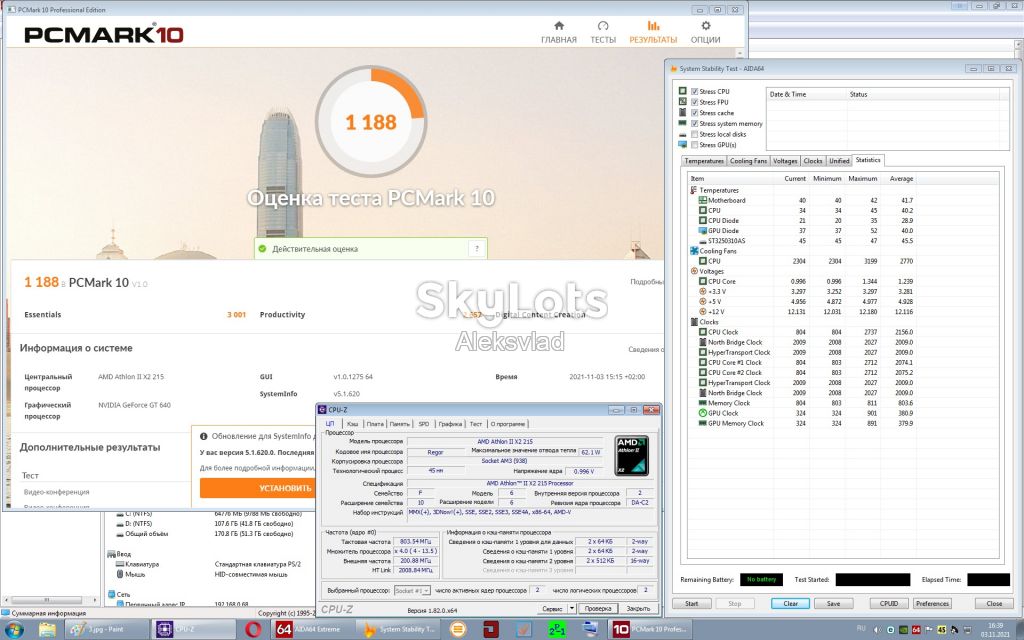Click Essentials score 3 001
Screen dimensions: 1024x640
point(236,315)
